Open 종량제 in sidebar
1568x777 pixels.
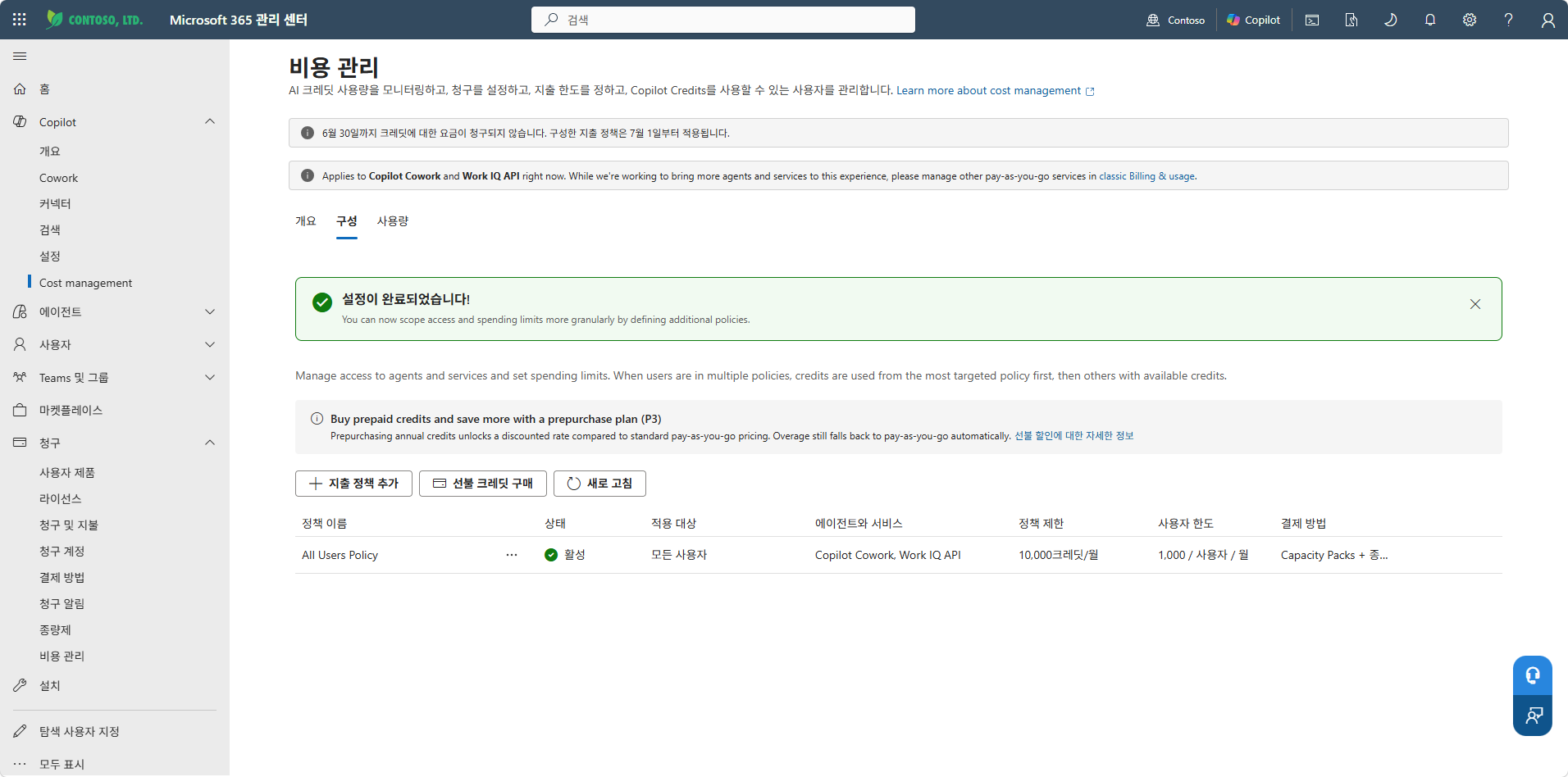pyautogui.click(x=55, y=629)
